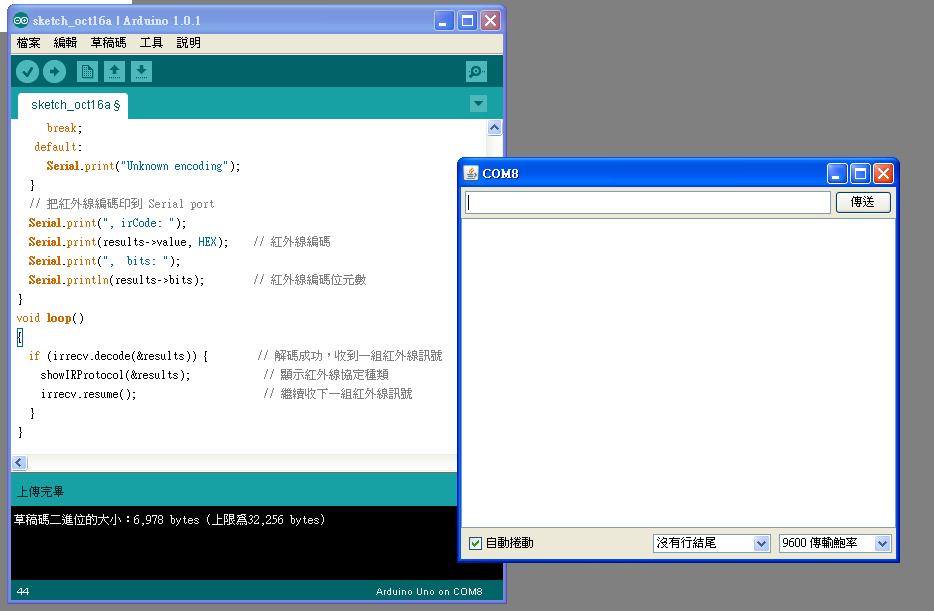Open the 9600 傳輸鮑率 baud rate dropdown
The image size is (934, 611).
coord(835,543)
